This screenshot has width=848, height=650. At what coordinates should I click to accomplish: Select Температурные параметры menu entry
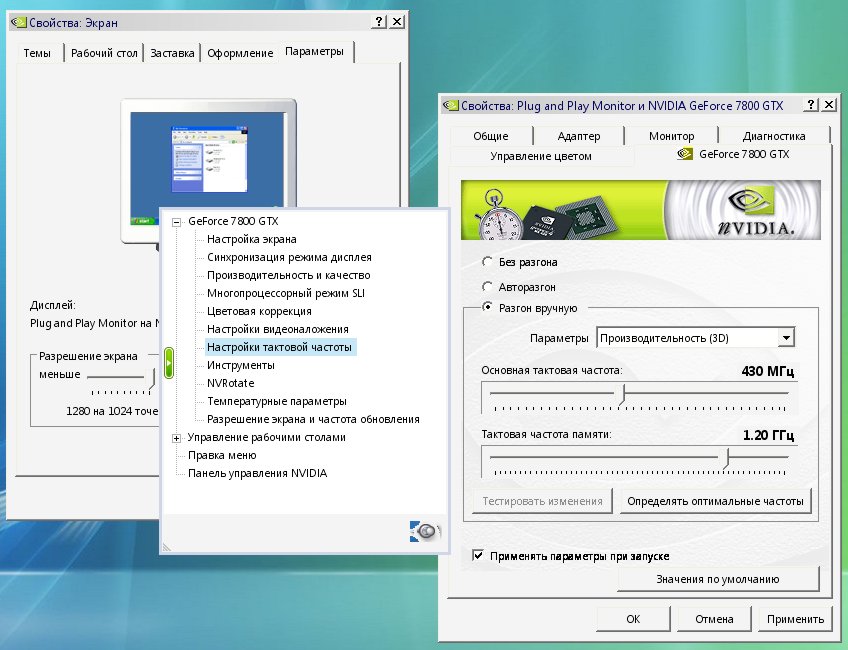tap(276, 401)
